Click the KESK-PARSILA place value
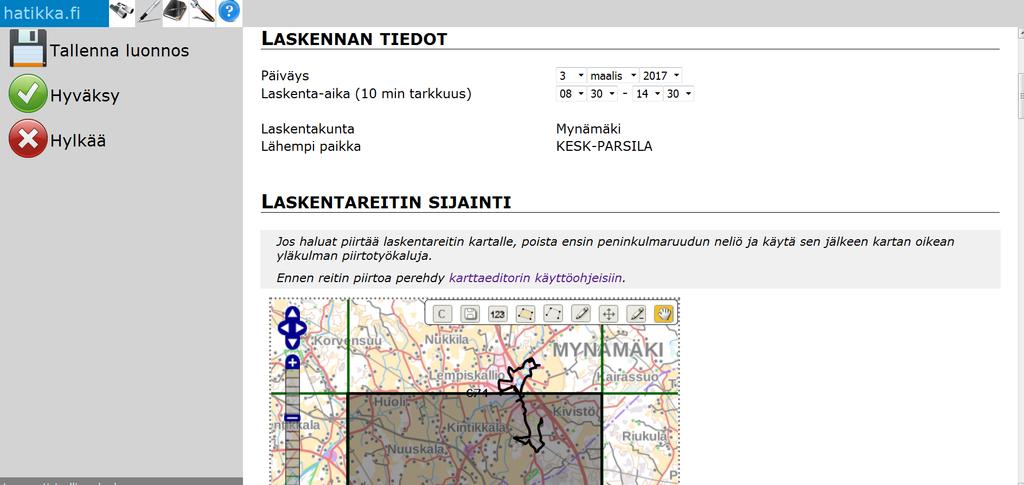 click(604, 146)
